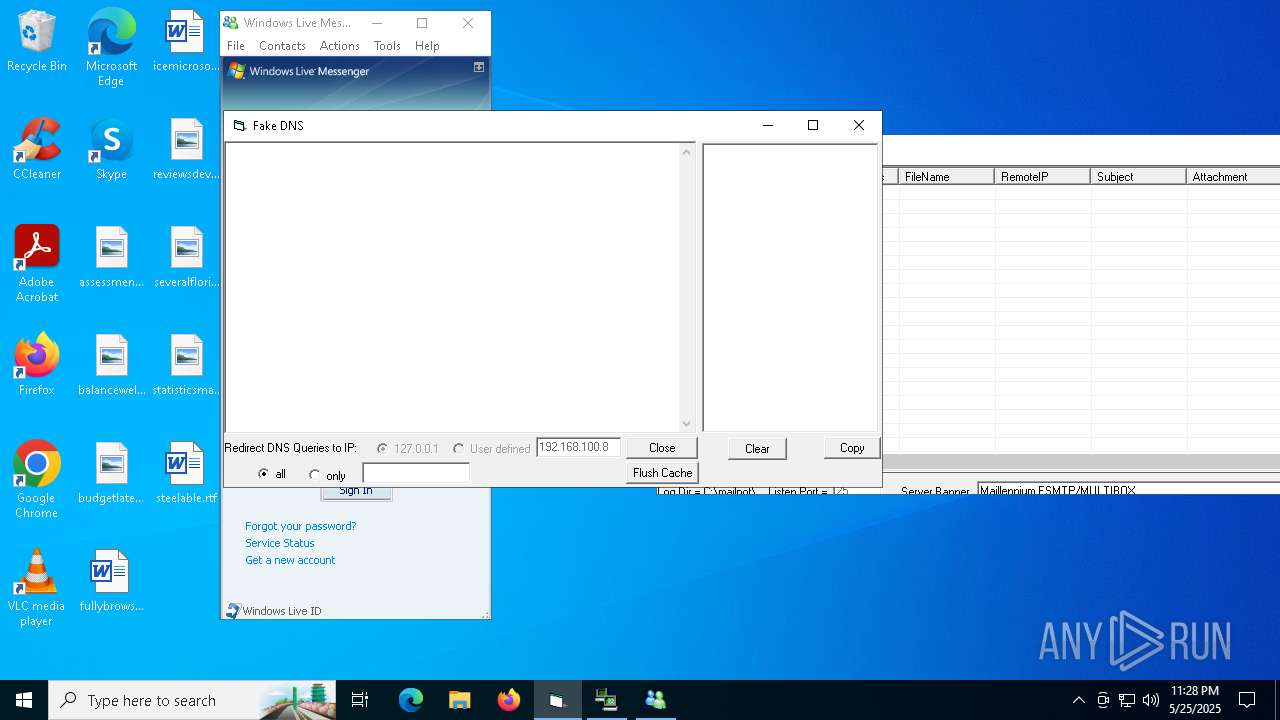Open Task View on the taskbar
Screen dimensions: 1280x720
360,700
